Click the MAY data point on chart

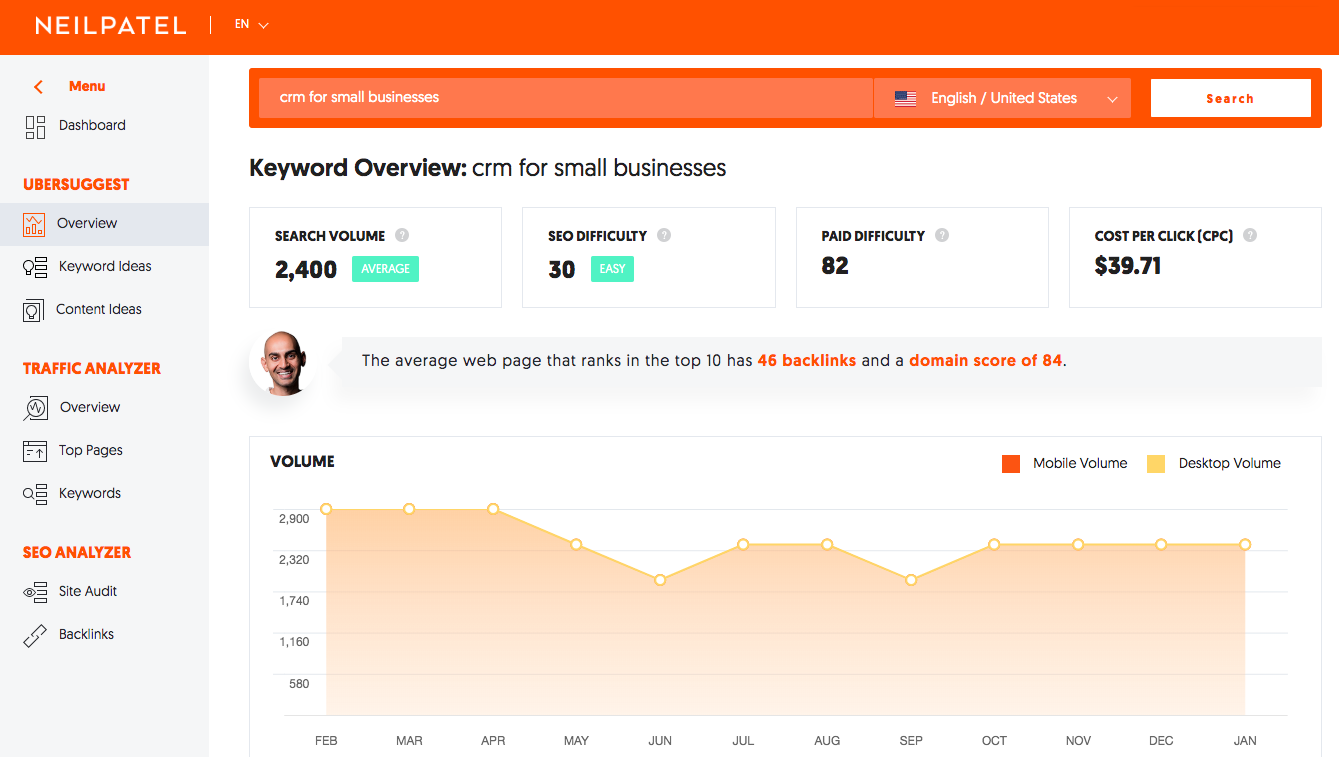[576, 545]
